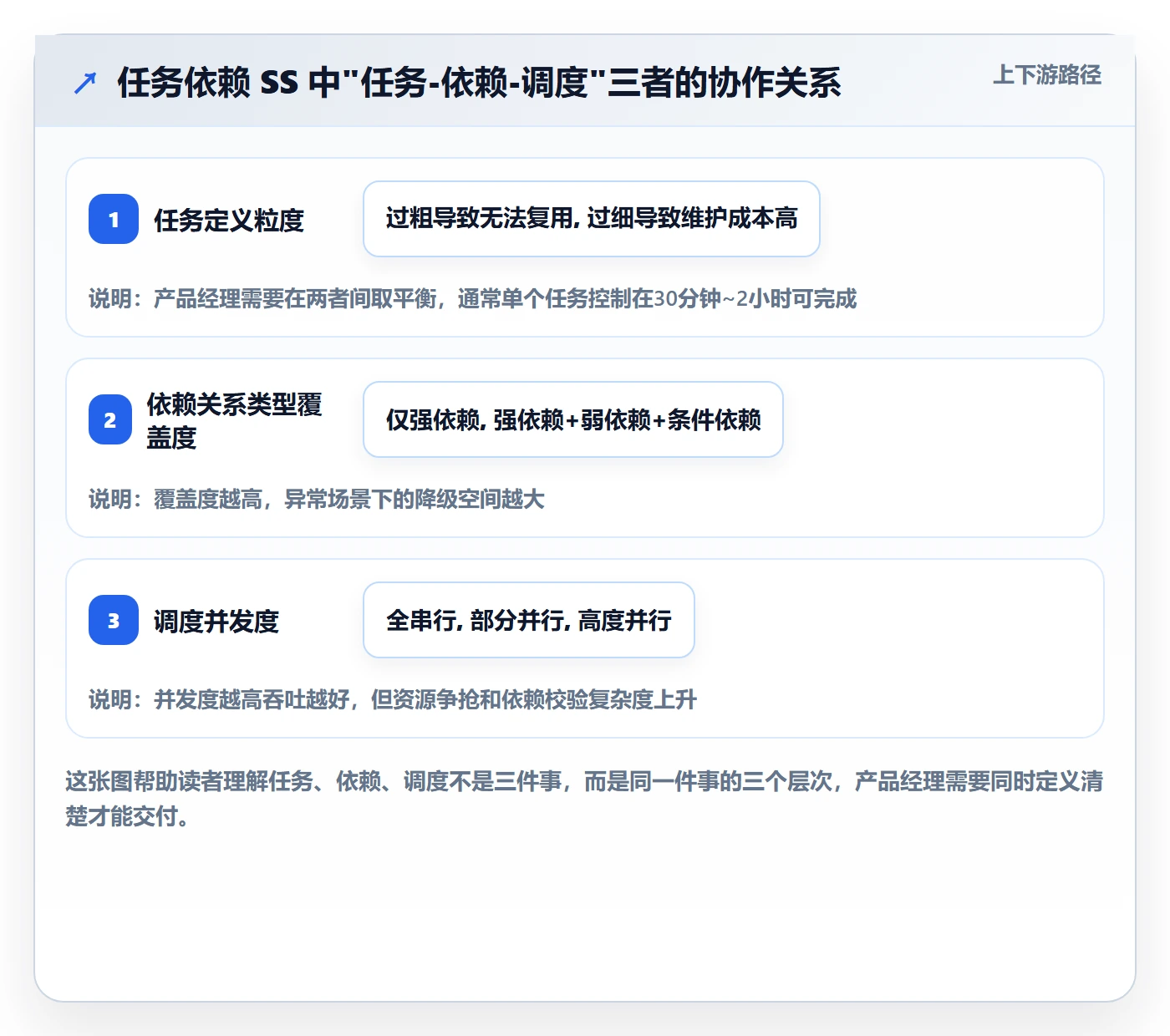Click the blue number 2 badge
Image resolution: width=1170 pixels, height=1036 pixels.
tap(110, 419)
